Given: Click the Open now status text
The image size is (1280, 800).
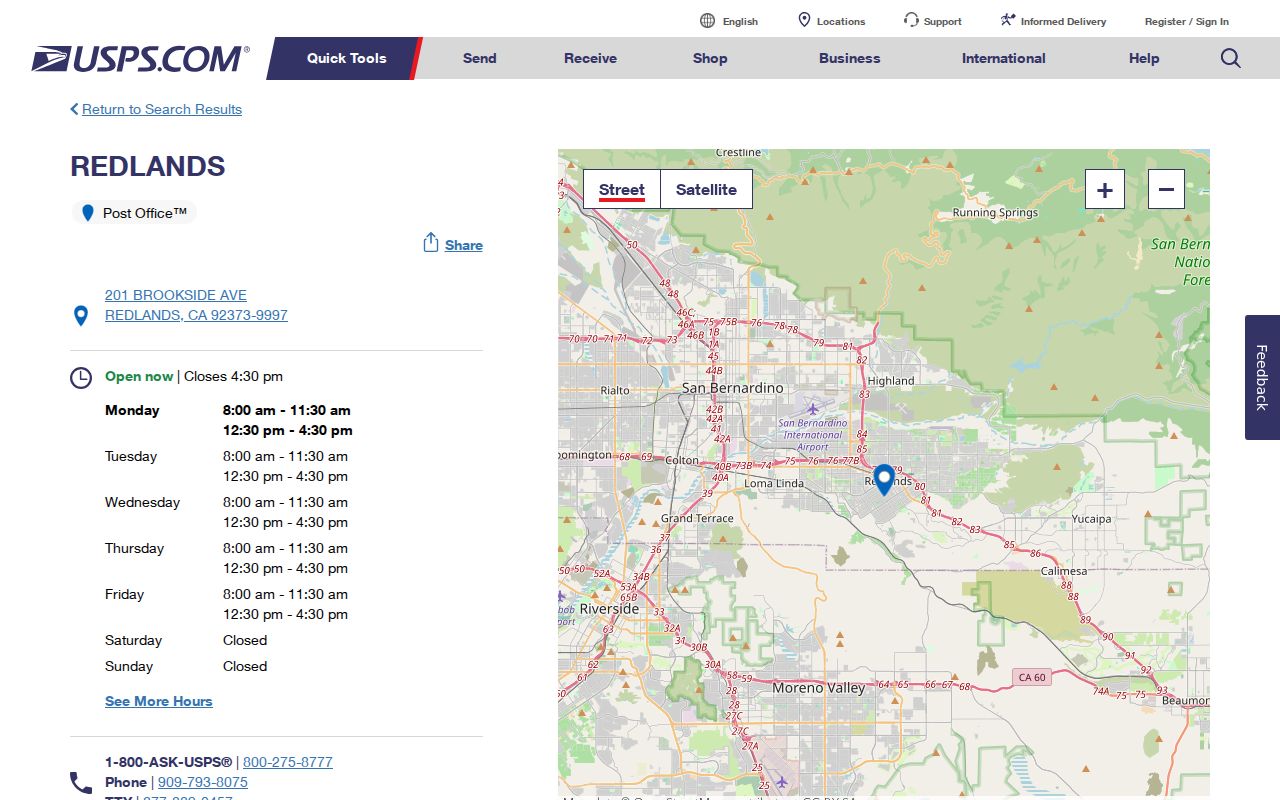Looking at the screenshot, I should (139, 376).
